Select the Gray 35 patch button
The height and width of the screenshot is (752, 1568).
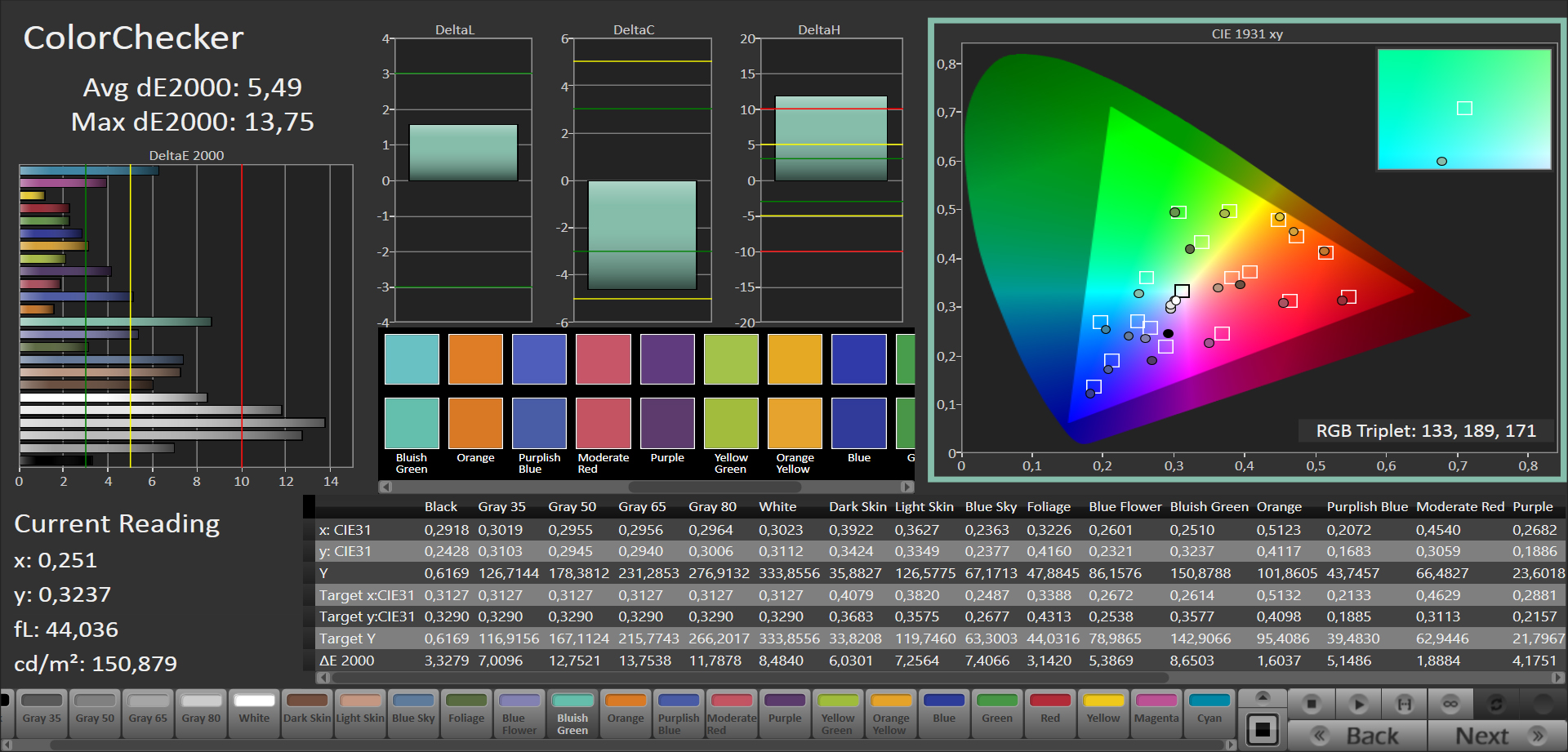[42, 714]
